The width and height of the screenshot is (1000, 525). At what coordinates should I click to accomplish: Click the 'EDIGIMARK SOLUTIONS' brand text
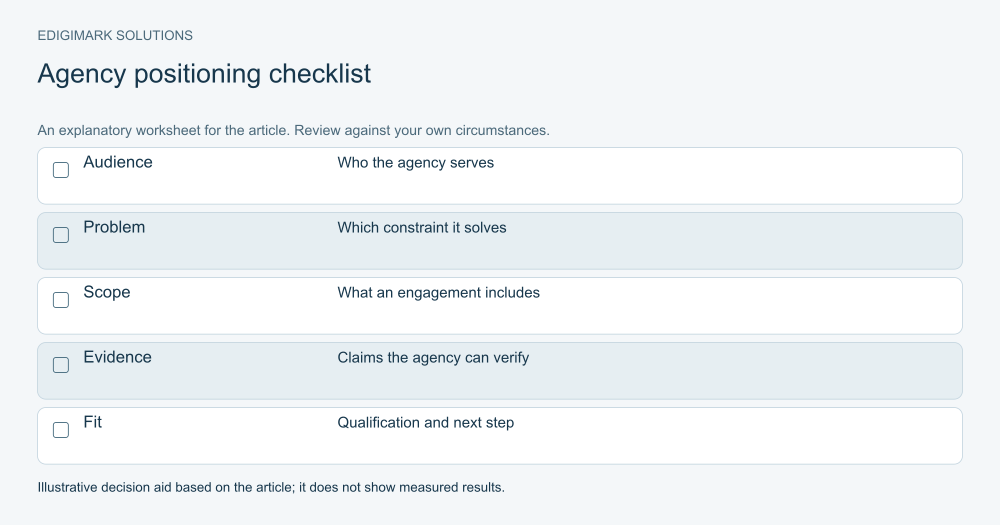(115, 36)
